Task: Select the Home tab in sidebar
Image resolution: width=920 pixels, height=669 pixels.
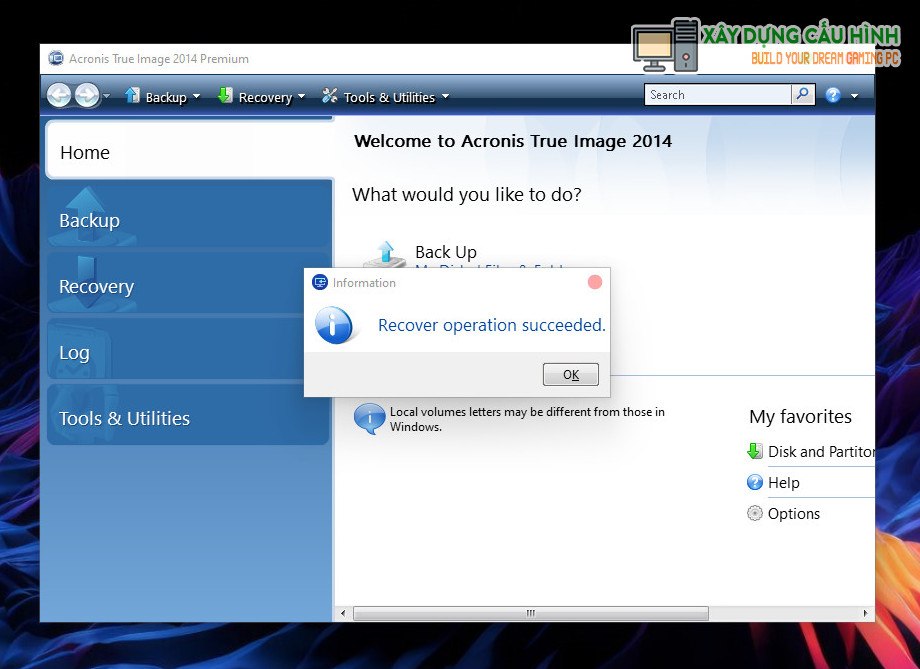Action: click(188, 153)
